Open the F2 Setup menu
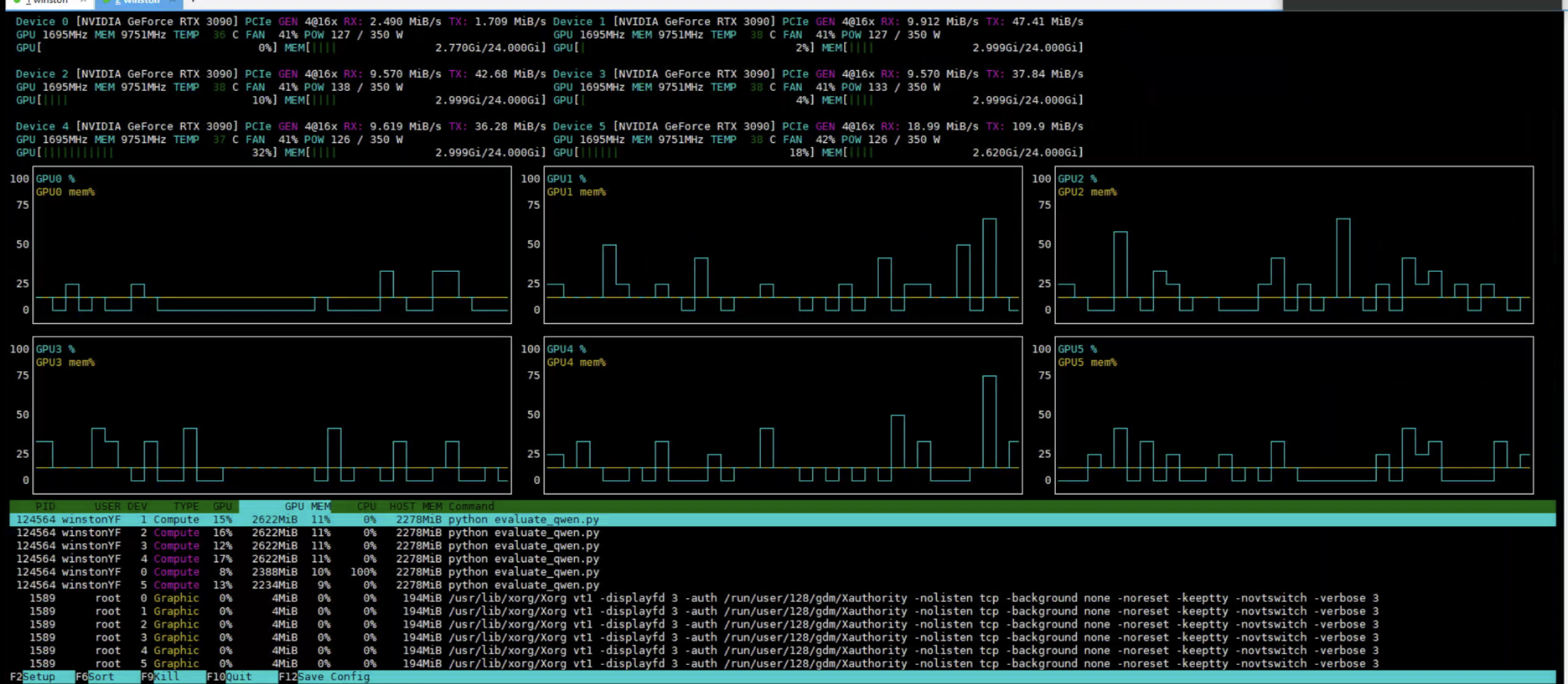The width and height of the screenshot is (1568, 684). tap(32, 677)
